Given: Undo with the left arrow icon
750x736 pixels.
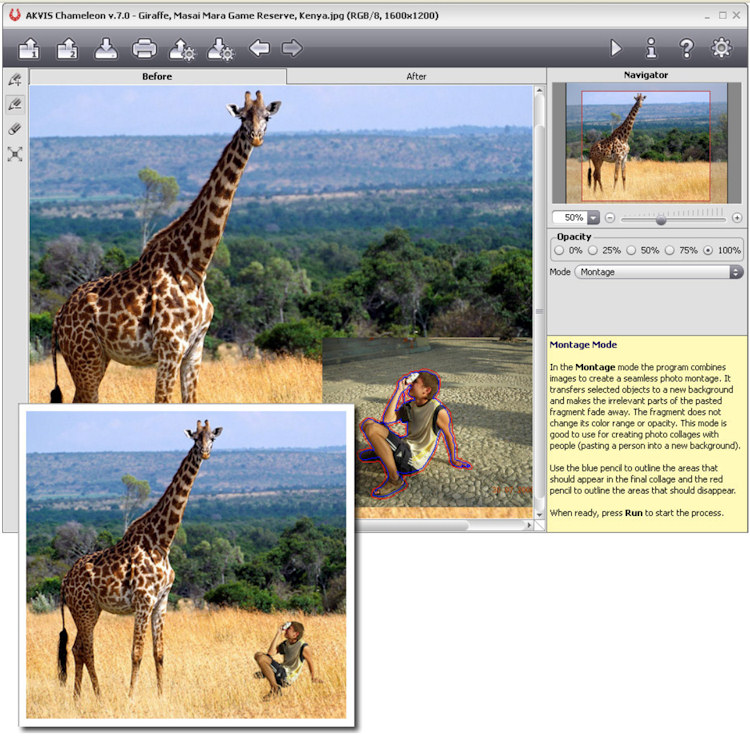Looking at the screenshot, I should (259, 48).
